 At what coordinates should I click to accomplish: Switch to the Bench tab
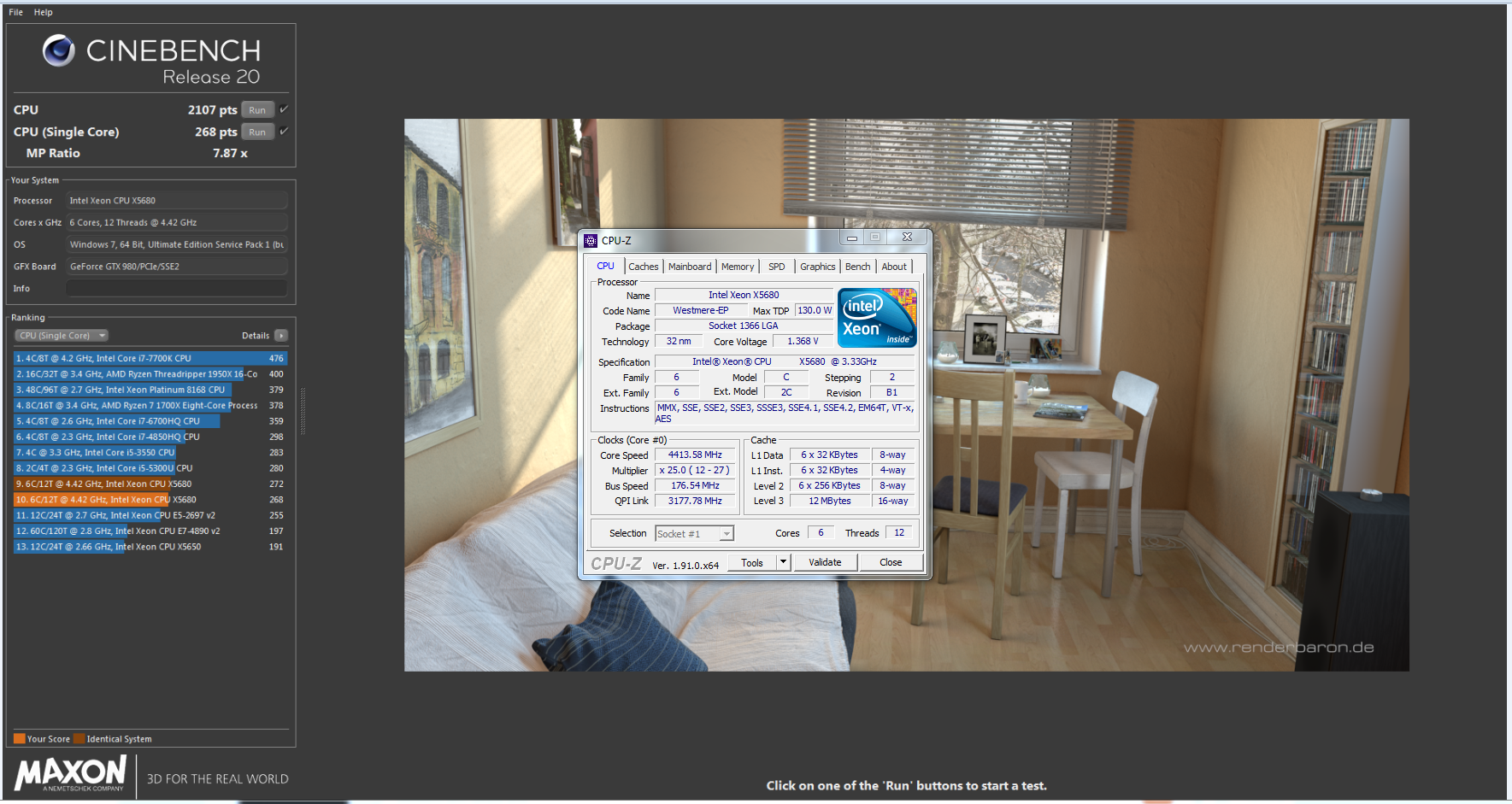click(857, 267)
